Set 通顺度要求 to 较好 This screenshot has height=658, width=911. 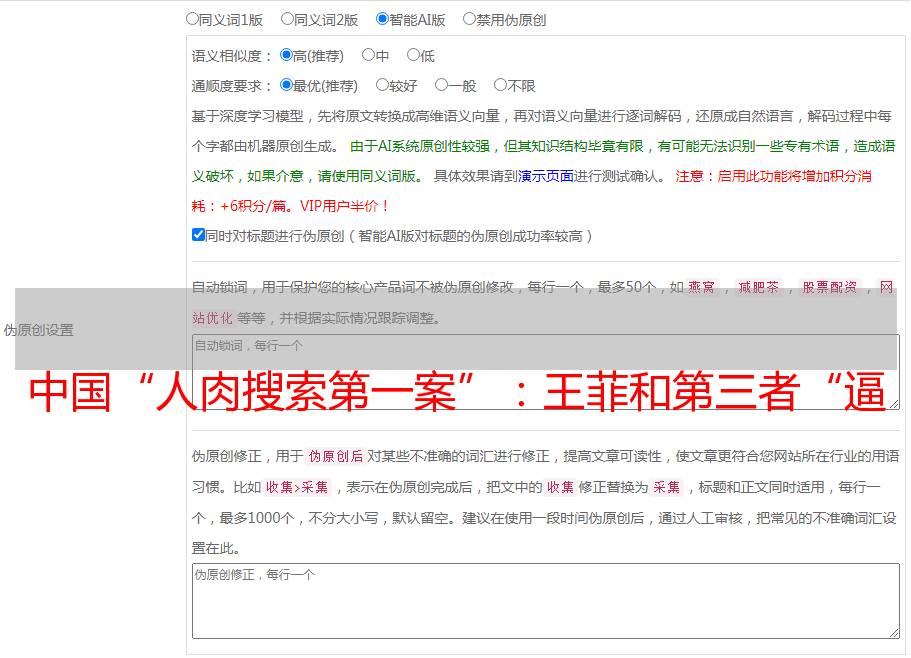point(382,85)
